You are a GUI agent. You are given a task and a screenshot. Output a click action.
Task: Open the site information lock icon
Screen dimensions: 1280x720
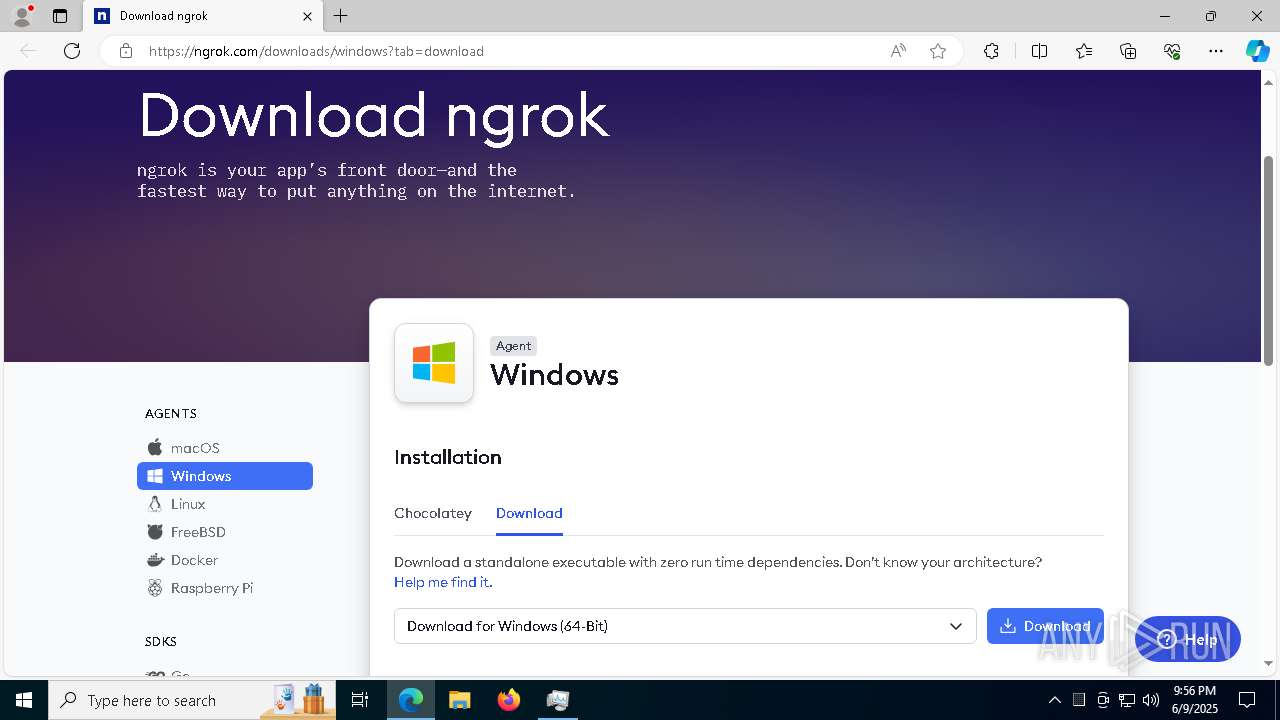pos(126,51)
